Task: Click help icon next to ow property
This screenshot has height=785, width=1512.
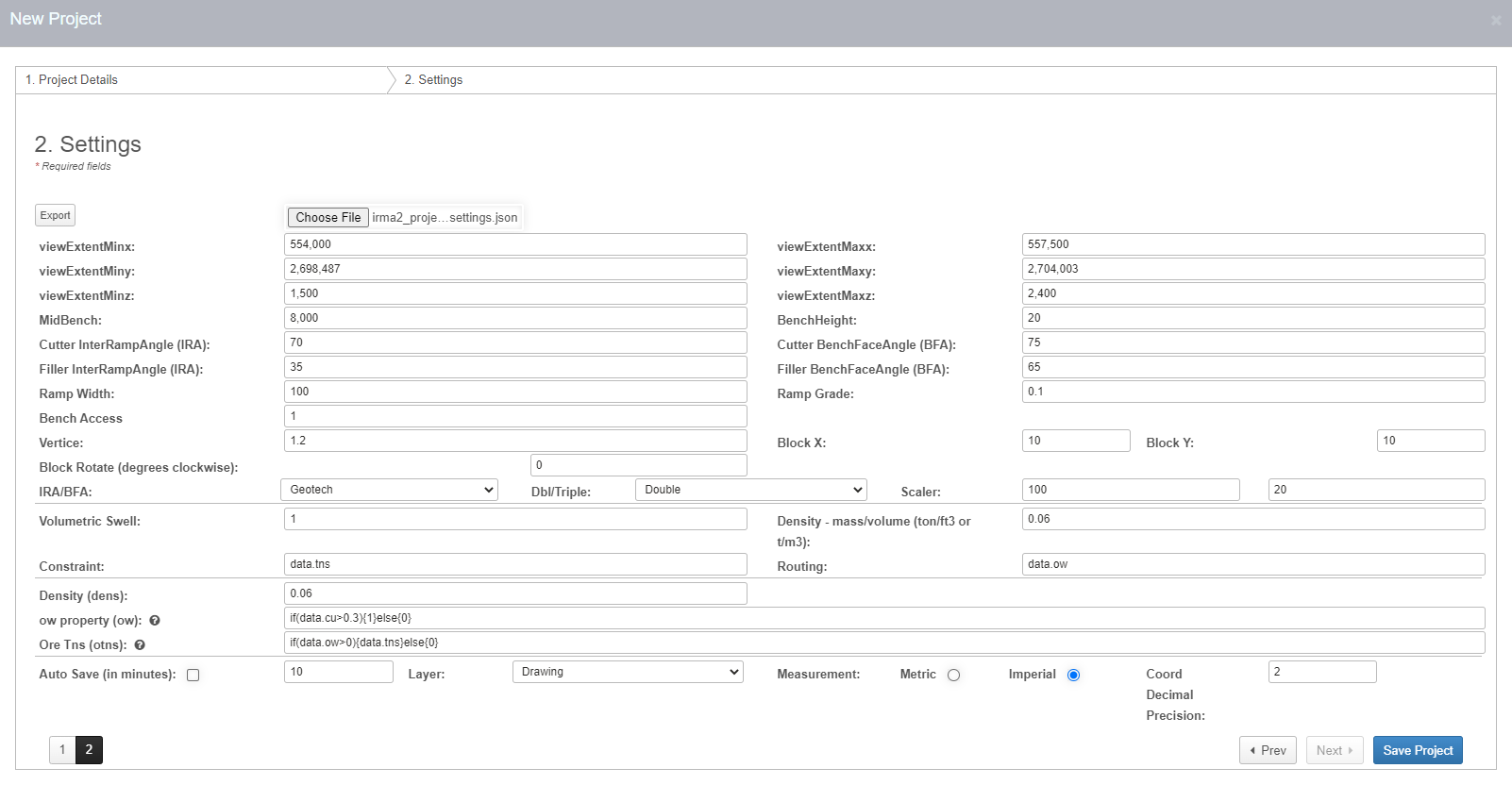Action: (x=155, y=621)
